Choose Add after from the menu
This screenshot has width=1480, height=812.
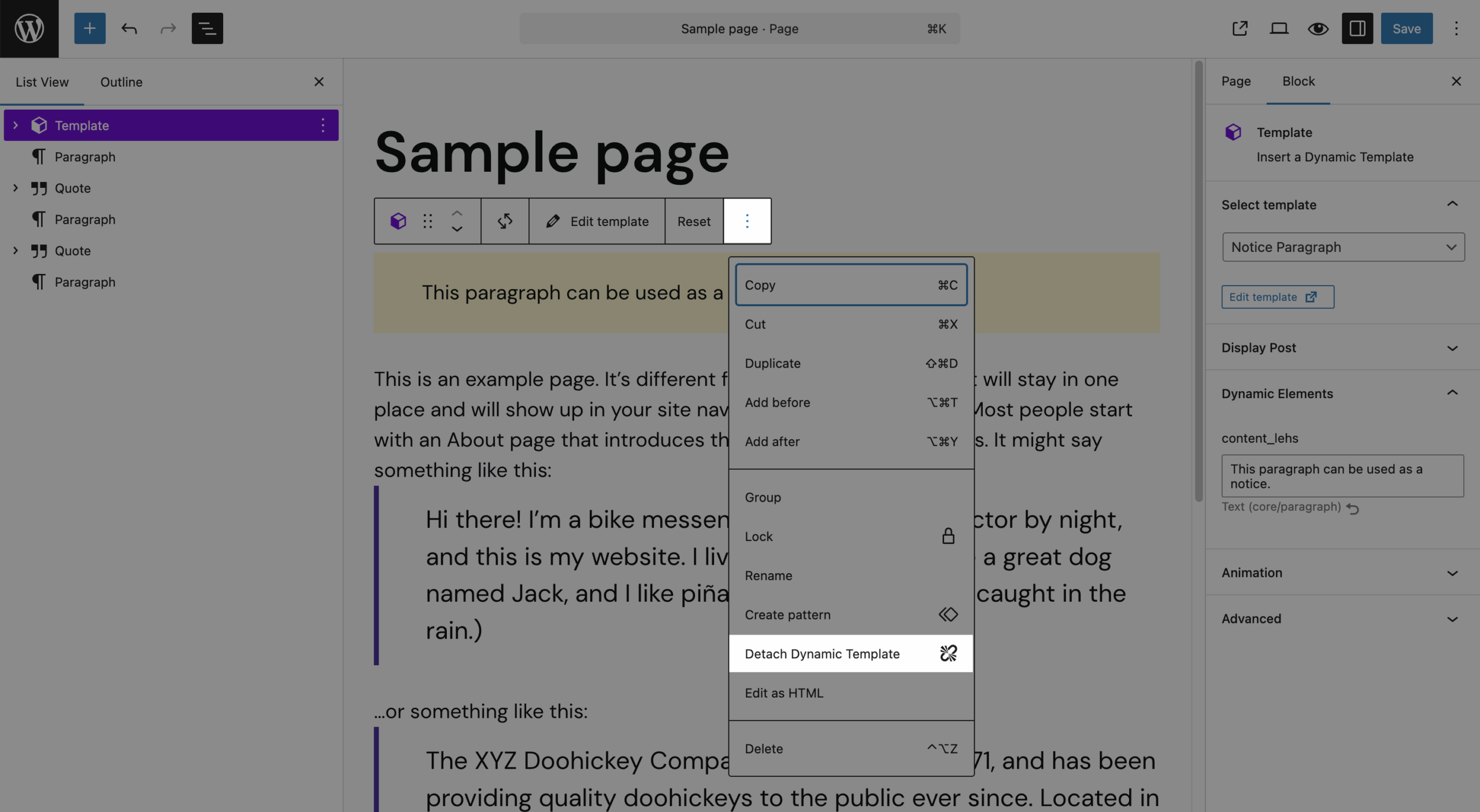coord(851,442)
